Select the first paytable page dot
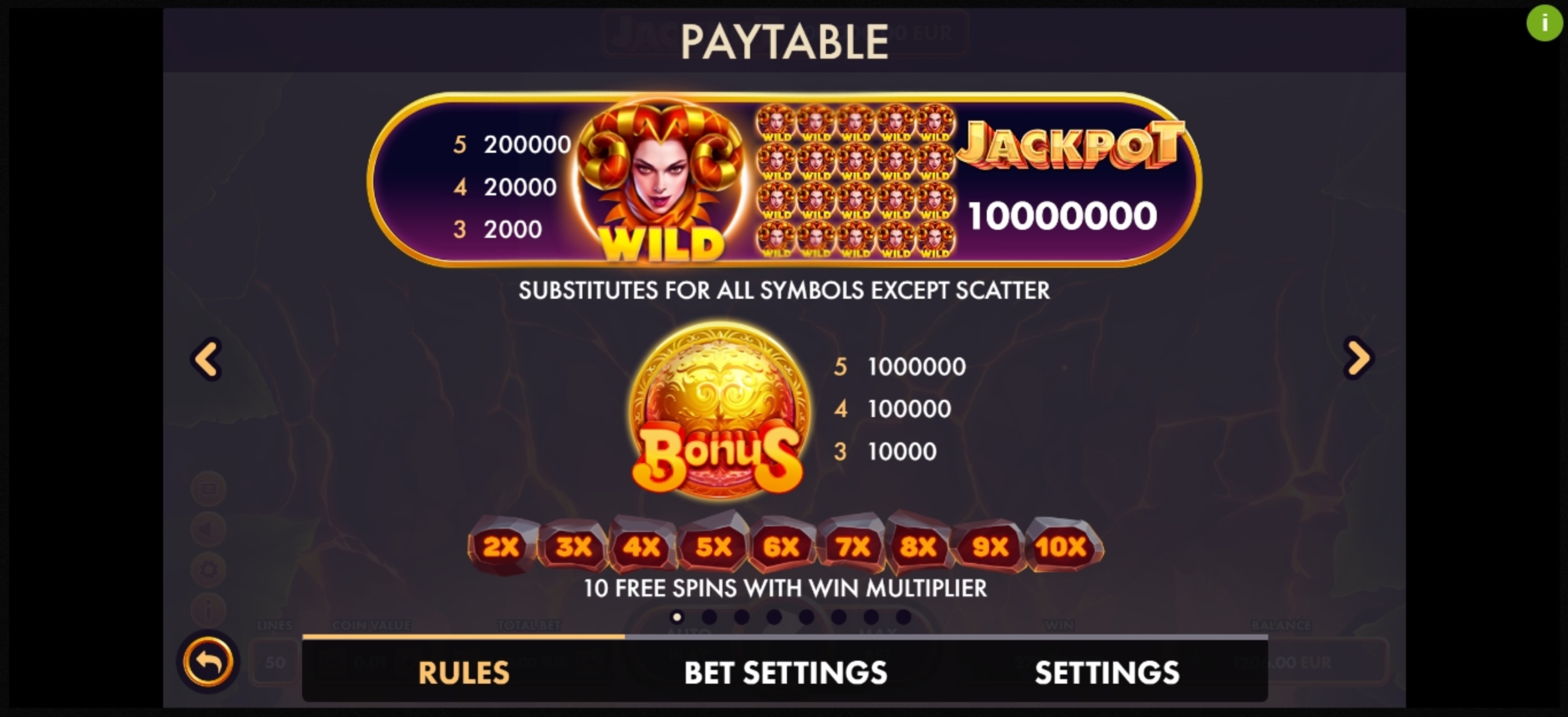The height and width of the screenshot is (717, 1568). (x=676, y=617)
